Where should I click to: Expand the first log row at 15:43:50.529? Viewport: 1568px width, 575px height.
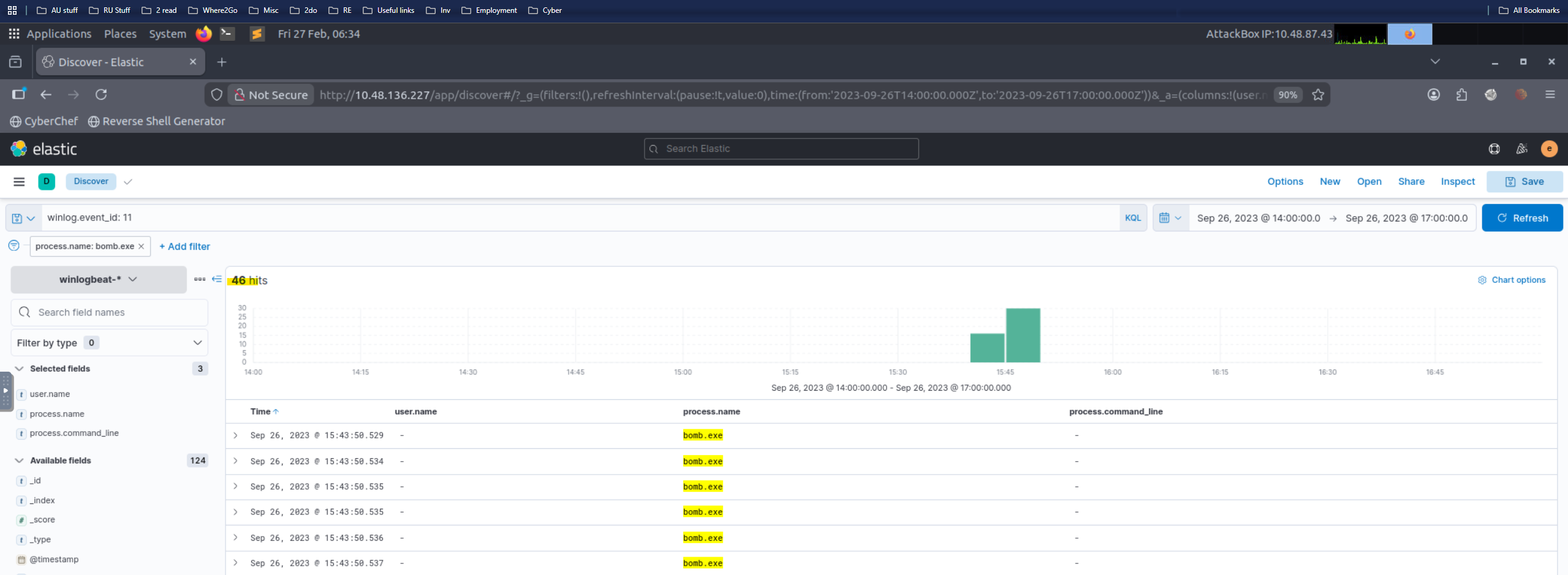click(235, 435)
